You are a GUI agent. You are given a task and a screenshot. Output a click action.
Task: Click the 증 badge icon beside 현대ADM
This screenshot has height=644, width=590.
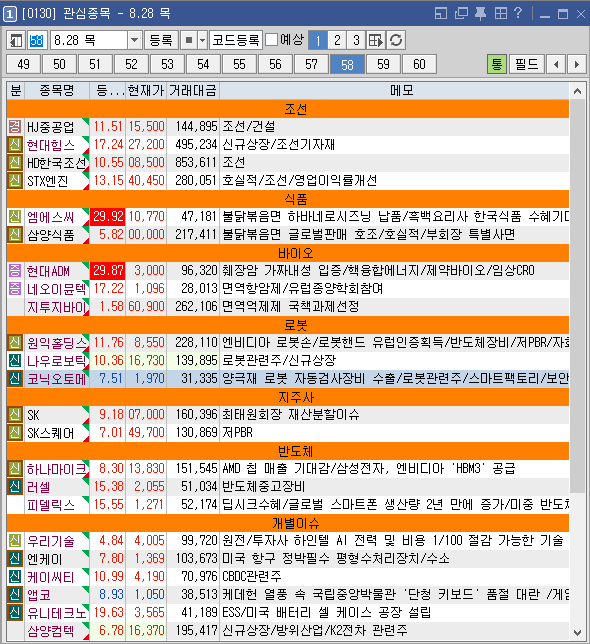point(15,271)
